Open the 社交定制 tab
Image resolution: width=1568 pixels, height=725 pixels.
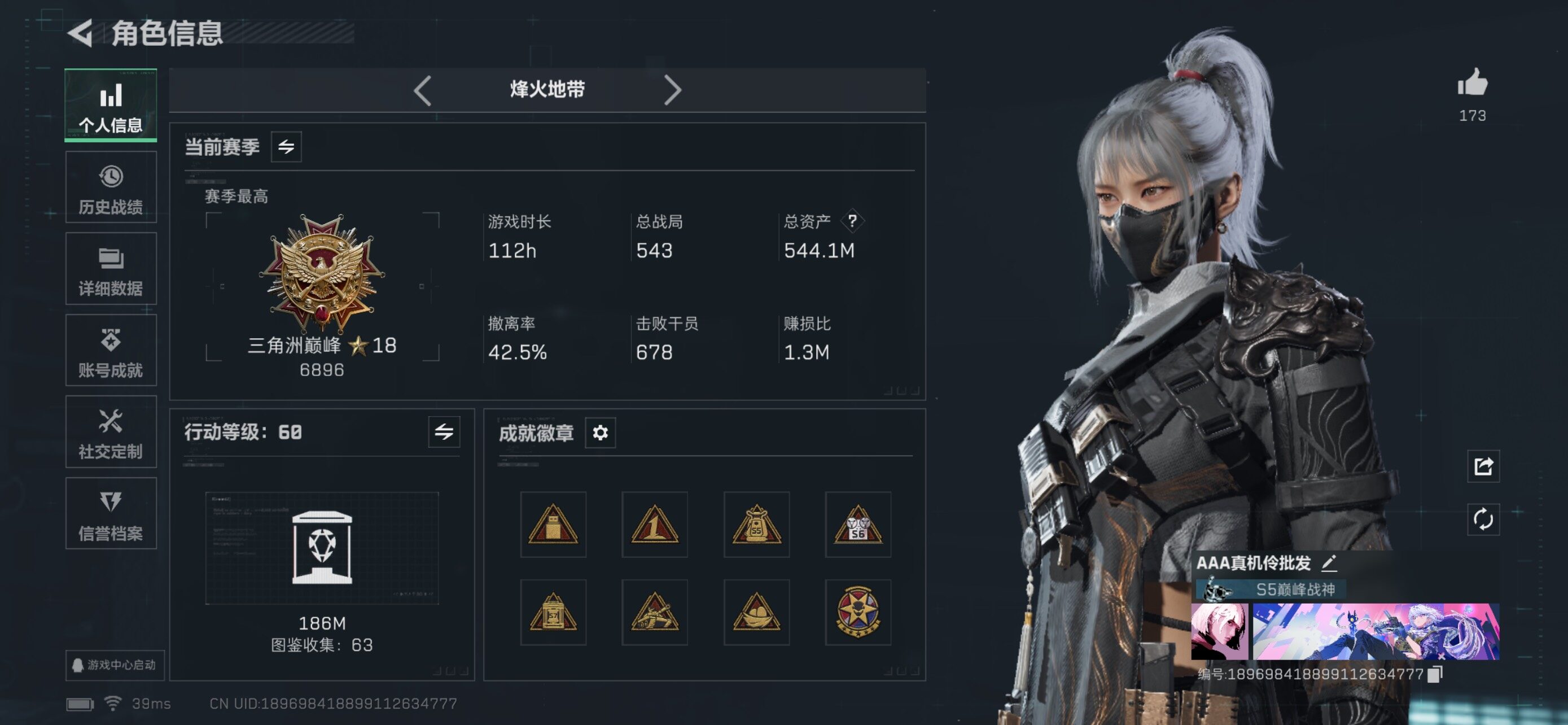click(x=111, y=431)
